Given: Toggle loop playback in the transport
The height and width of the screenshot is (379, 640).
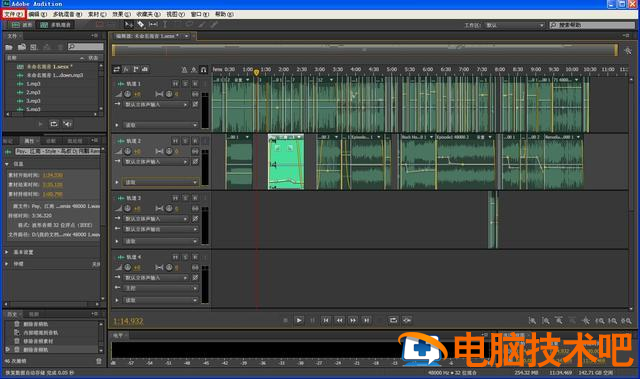Looking at the screenshot, I should 393,321.
